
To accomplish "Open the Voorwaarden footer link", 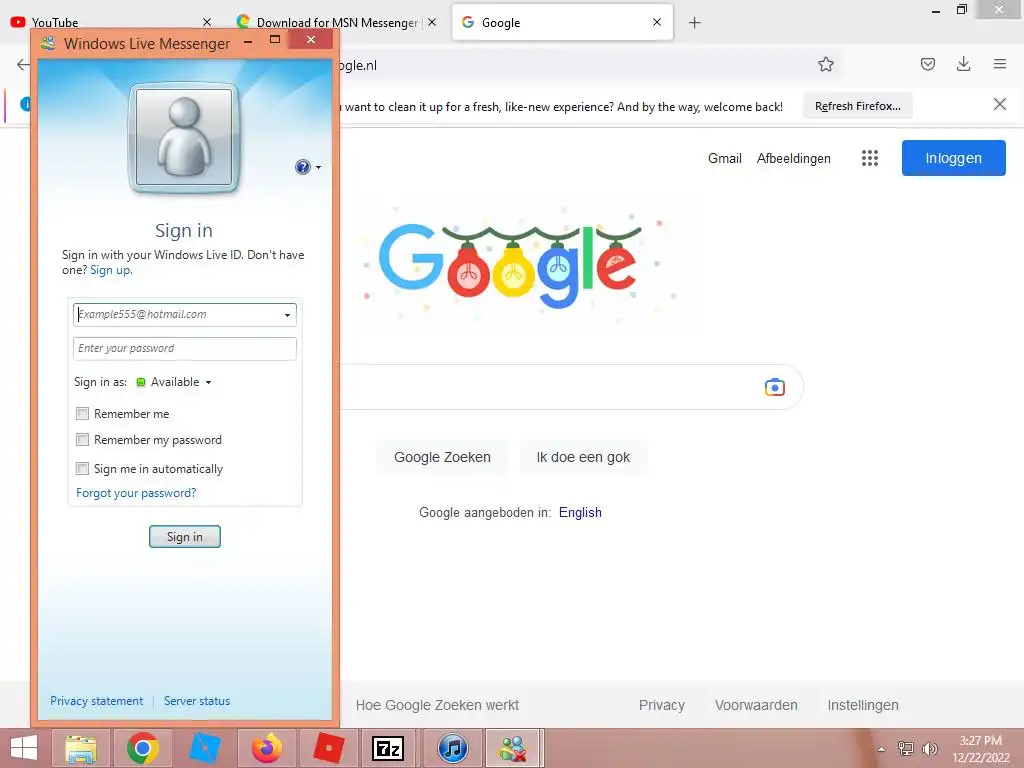I will tap(756, 705).
